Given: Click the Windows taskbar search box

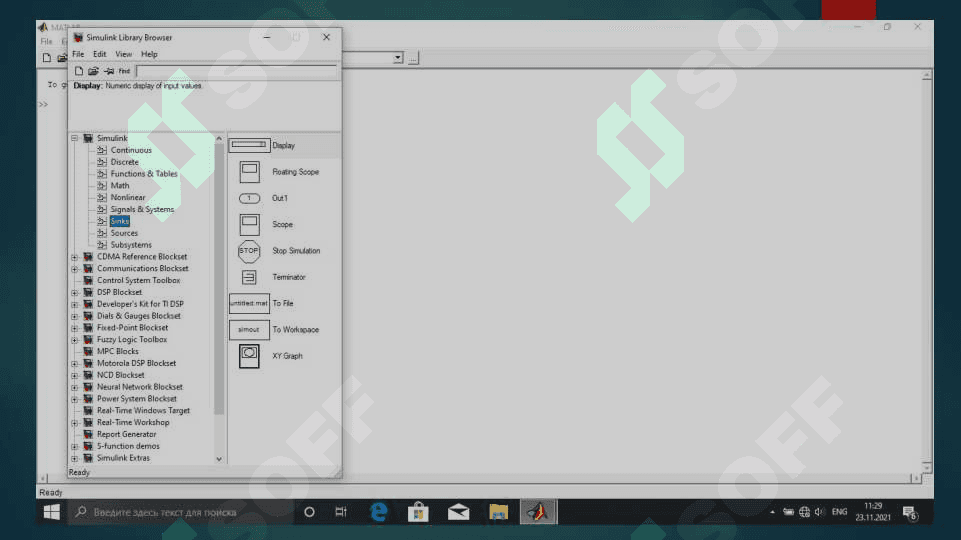Looking at the screenshot, I should (x=181, y=512).
